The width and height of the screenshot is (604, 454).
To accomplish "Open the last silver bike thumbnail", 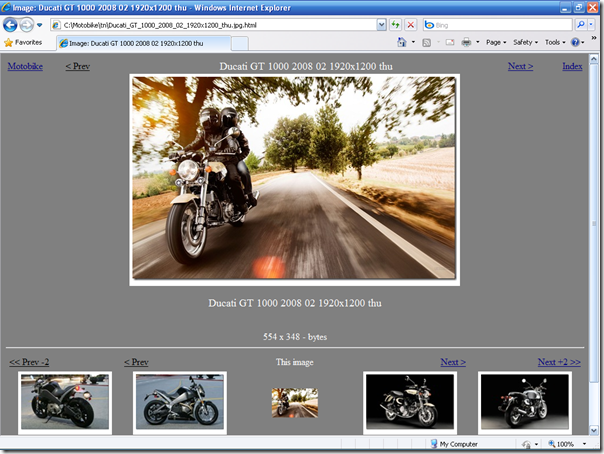I will [525, 402].
